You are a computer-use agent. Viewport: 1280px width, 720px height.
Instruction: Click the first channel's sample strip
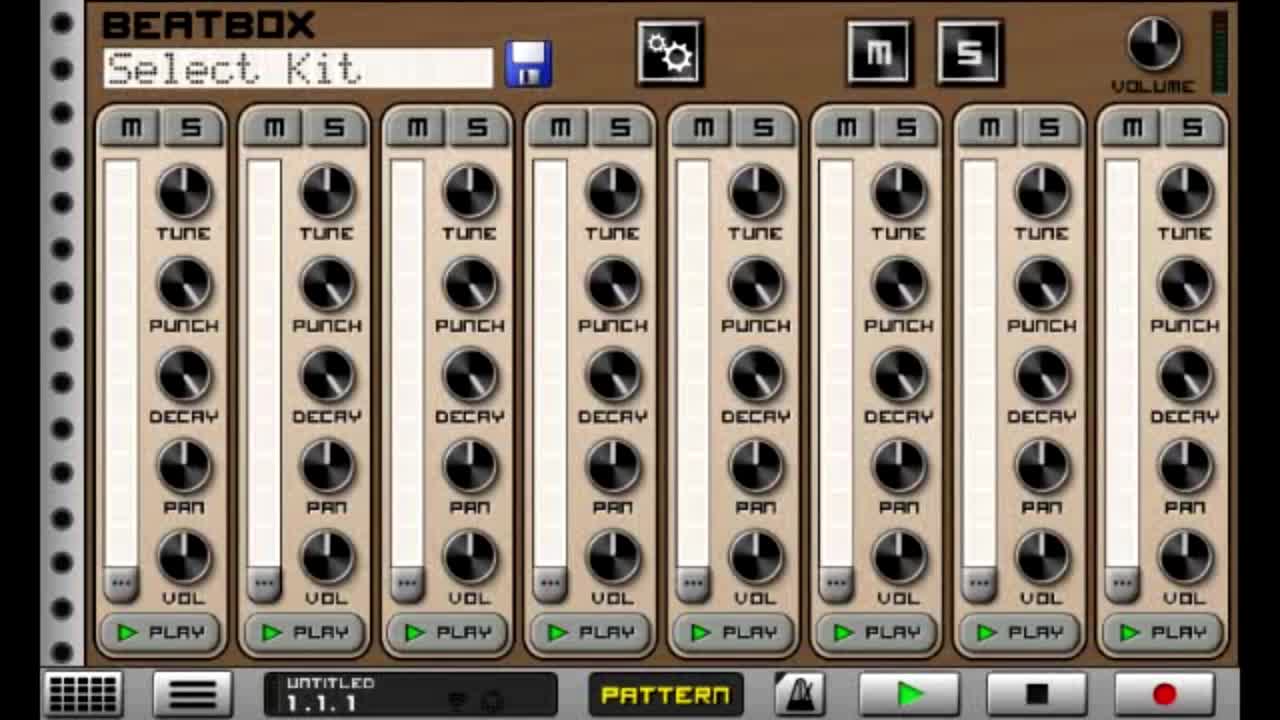click(121, 364)
